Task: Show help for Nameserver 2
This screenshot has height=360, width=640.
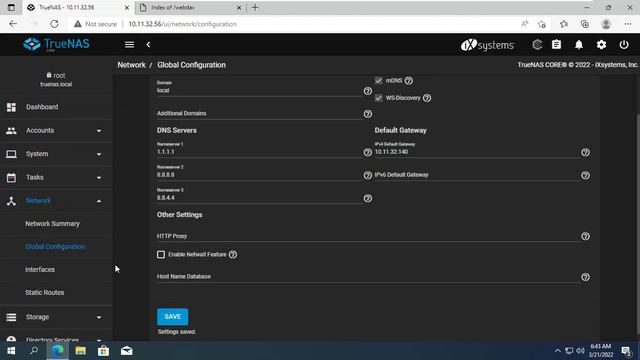Action: pyautogui.click(x=368, y=175)
